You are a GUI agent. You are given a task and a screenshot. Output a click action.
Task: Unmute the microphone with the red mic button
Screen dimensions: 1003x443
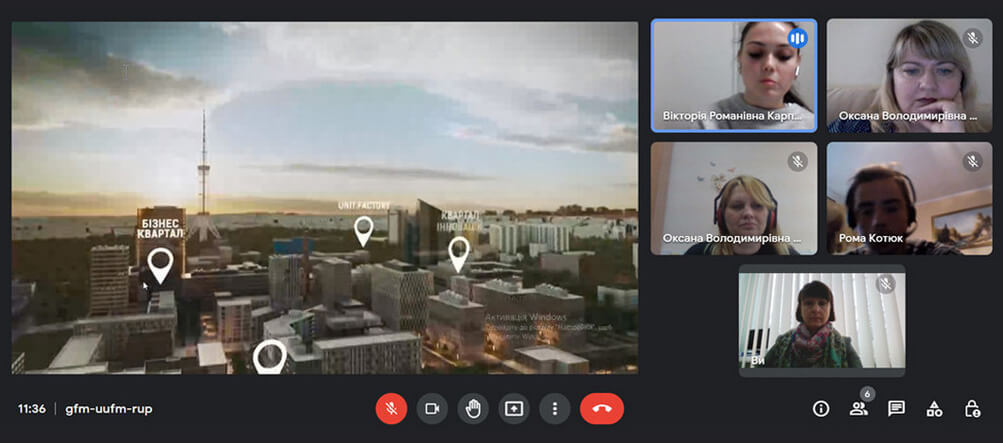(x=391, y=408)
